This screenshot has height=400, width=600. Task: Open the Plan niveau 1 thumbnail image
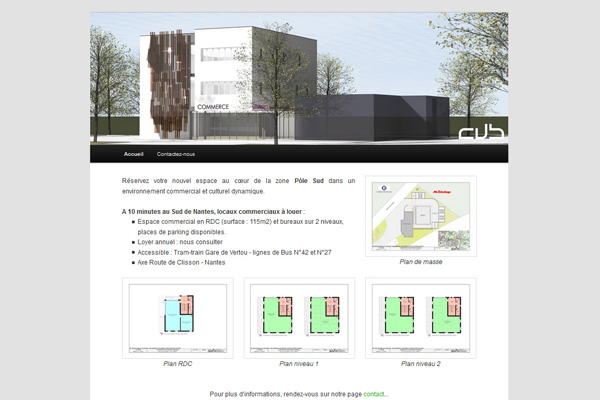299,318
